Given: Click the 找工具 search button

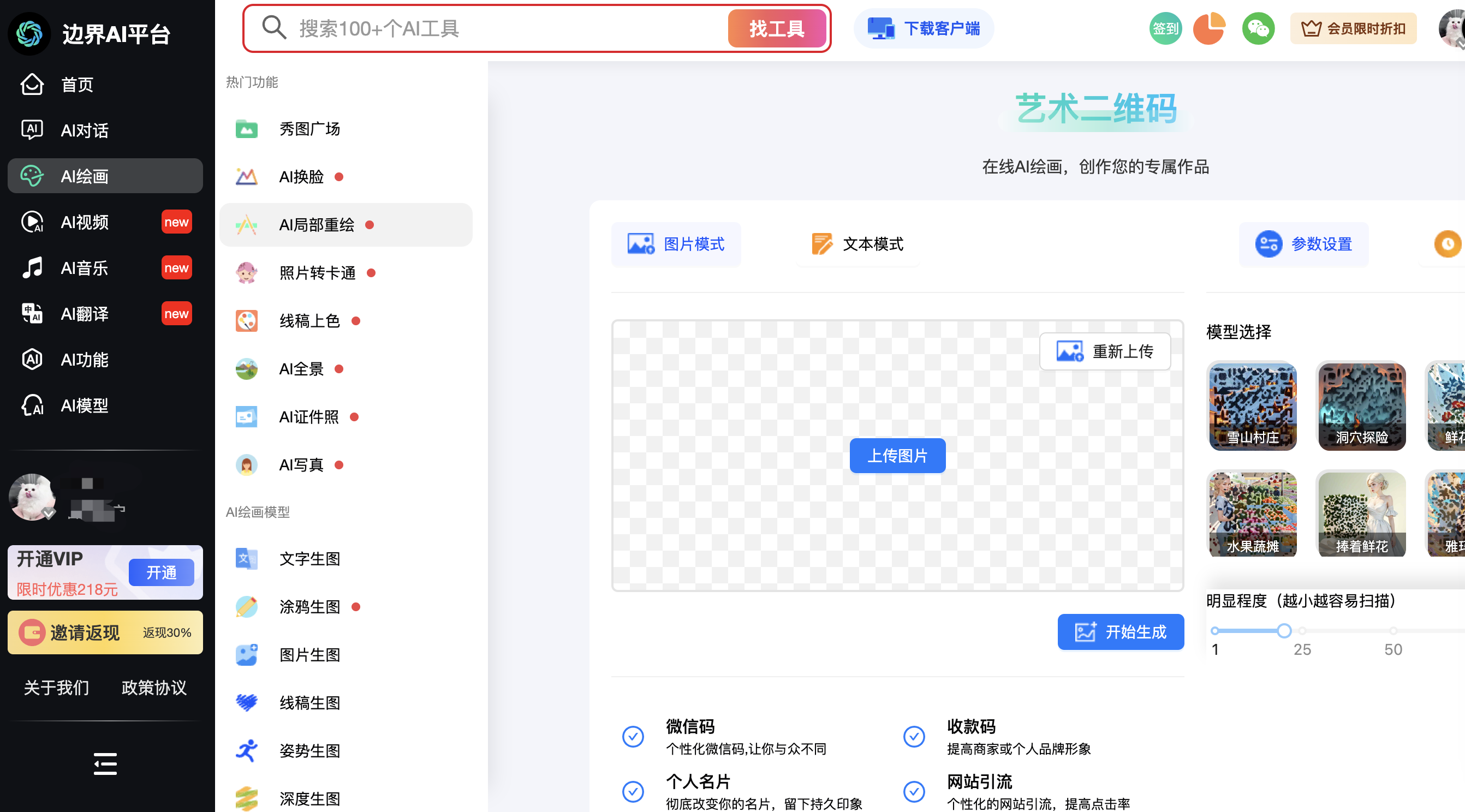Looking at the screenshot, I should pyautogui.click(x=776, y=28).
